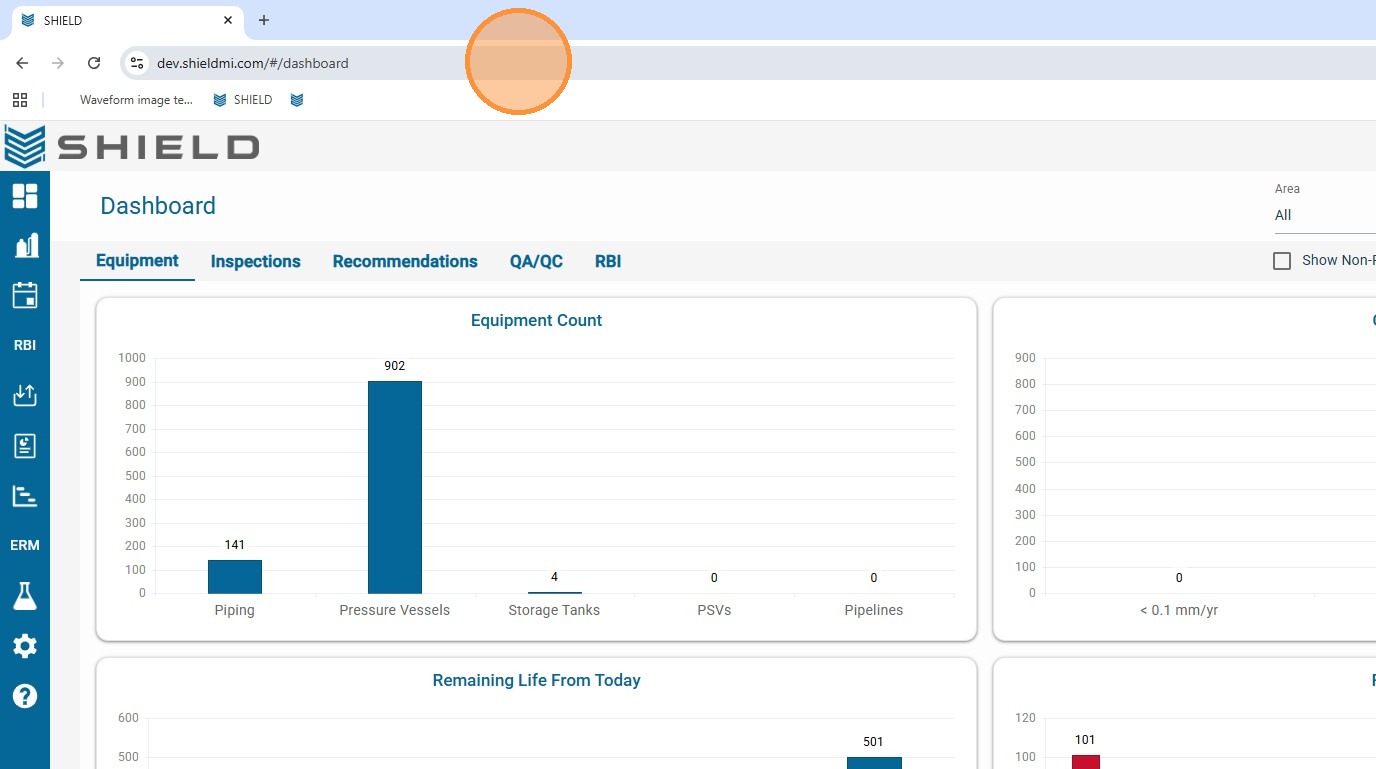Click the Equipment Count chart title
This screenshot has width=1376, height=769.
coord(537,321)
